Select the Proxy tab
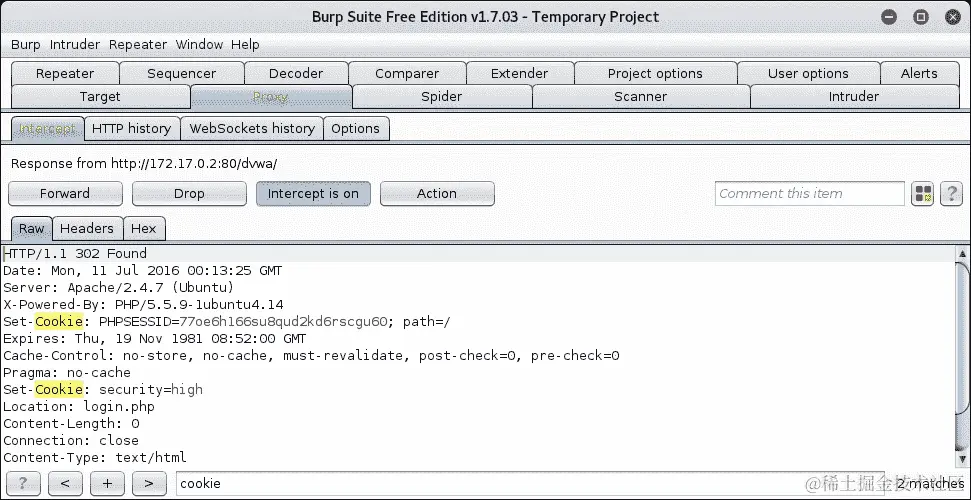This screenshot has height=500, width=971. pyautogui.click(x=271, y=97)
